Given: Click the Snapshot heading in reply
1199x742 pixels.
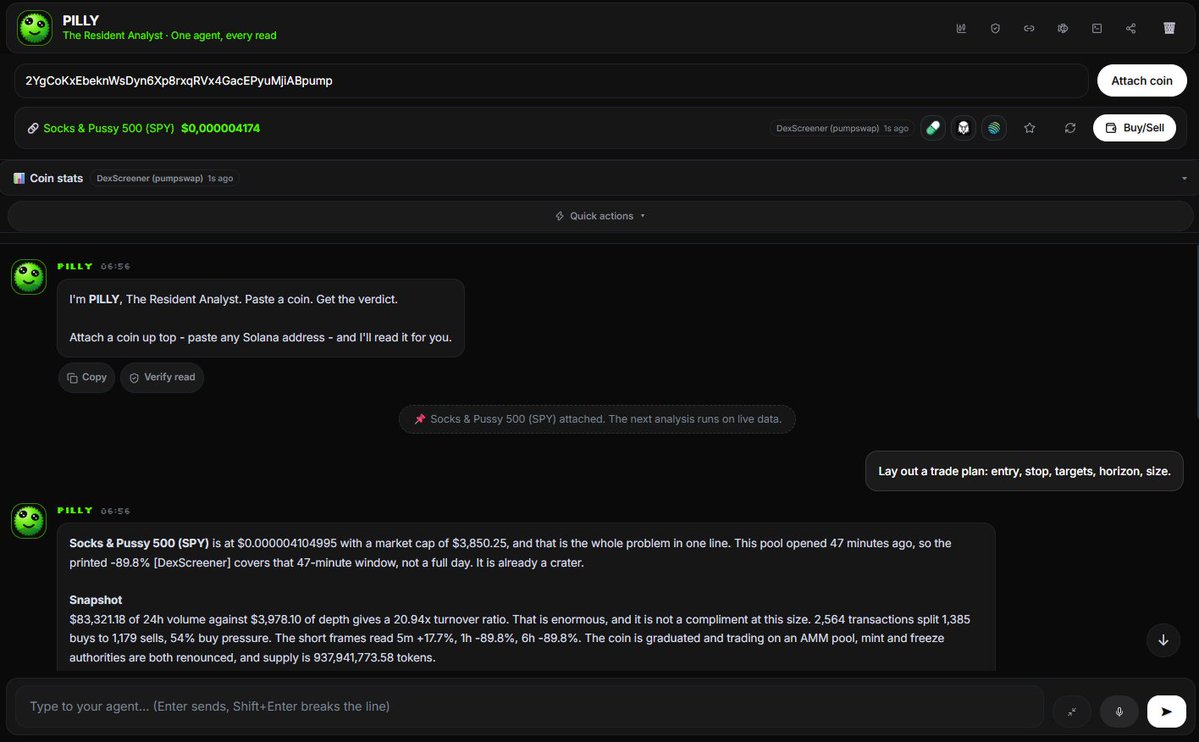Looking at the screenshot, I should coord(96,600).
